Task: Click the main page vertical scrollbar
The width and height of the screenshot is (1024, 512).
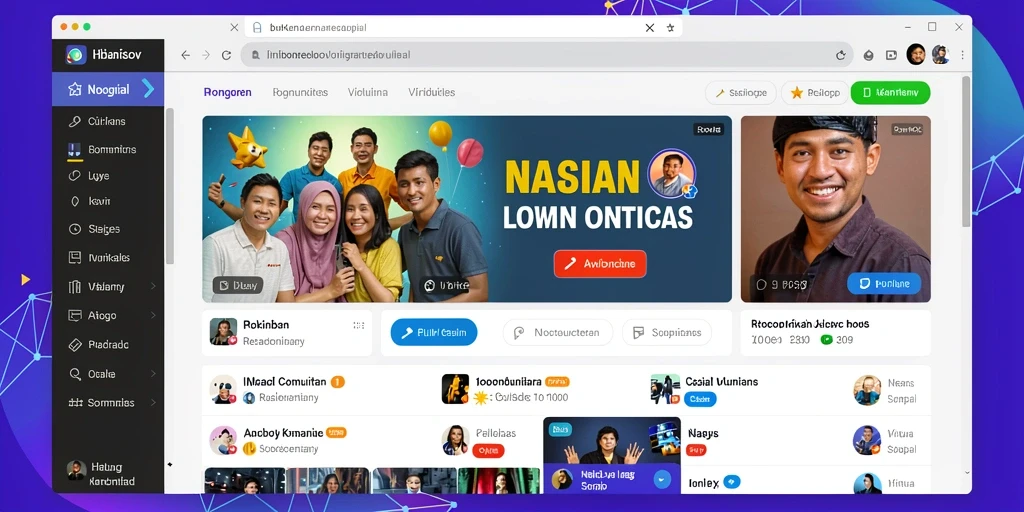Action: click(966, 152)
